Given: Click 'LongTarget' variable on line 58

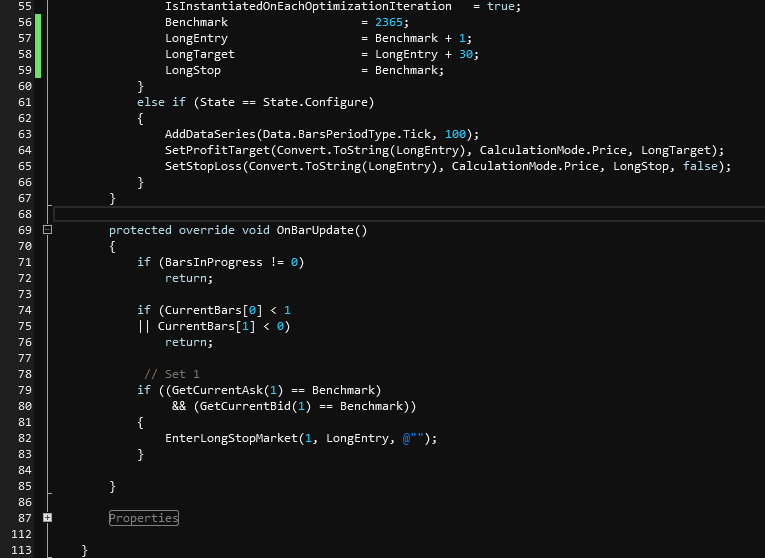Looking at the screenshot, I should click(x=200, y=54).
